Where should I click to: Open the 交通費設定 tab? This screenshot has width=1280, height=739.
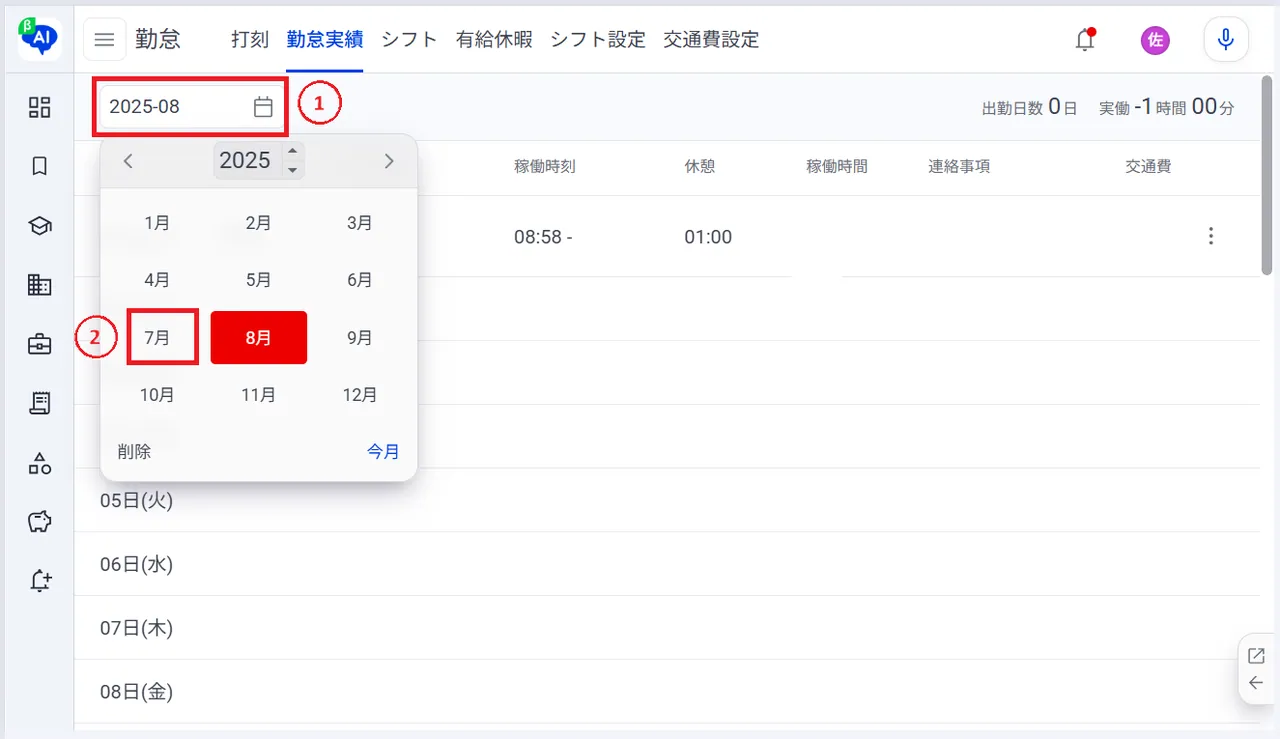click(x=711, y=40)
